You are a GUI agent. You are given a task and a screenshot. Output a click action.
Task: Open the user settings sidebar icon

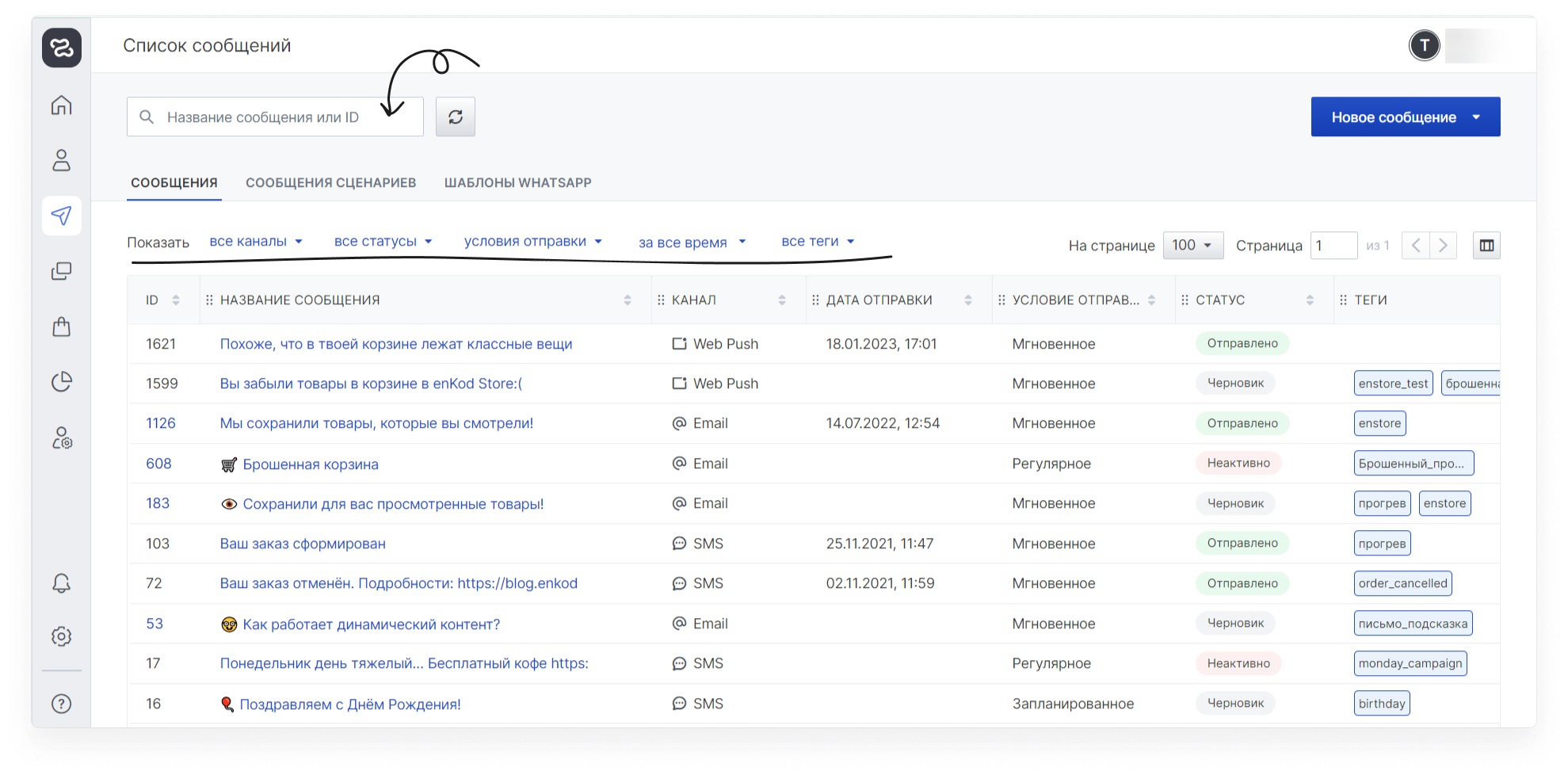[x=62, y=437]
